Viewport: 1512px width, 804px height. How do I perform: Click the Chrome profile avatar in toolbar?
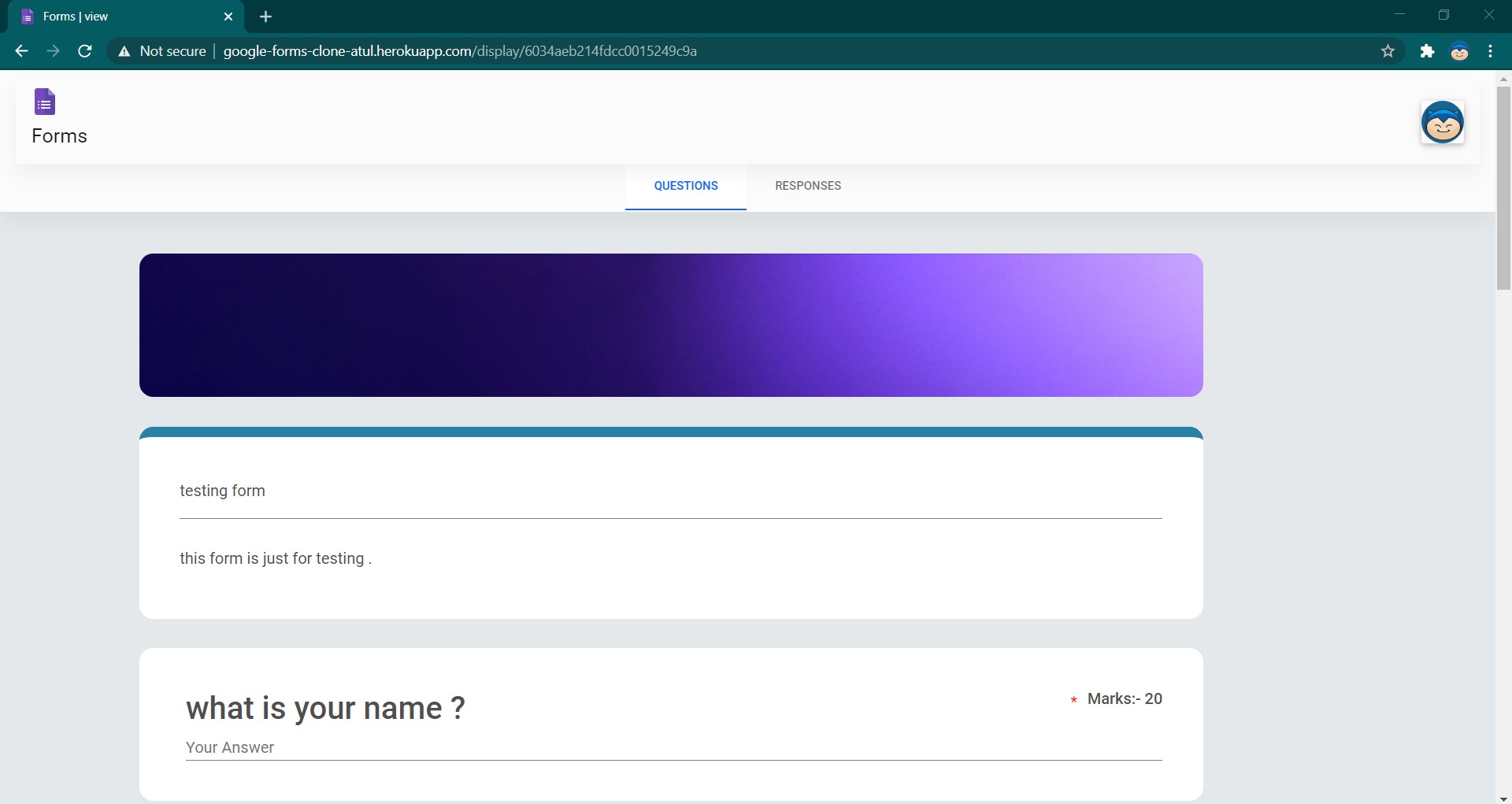pos(1459,51)
